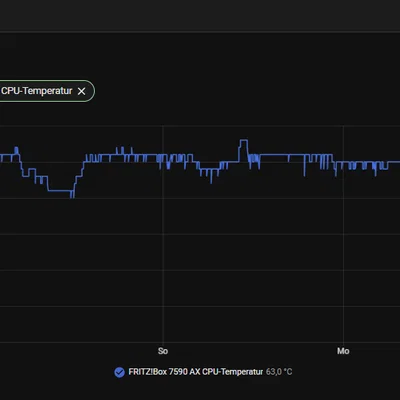
Task: Remove the CPU-Temperatur chip with its X
Action: [81, 91]
